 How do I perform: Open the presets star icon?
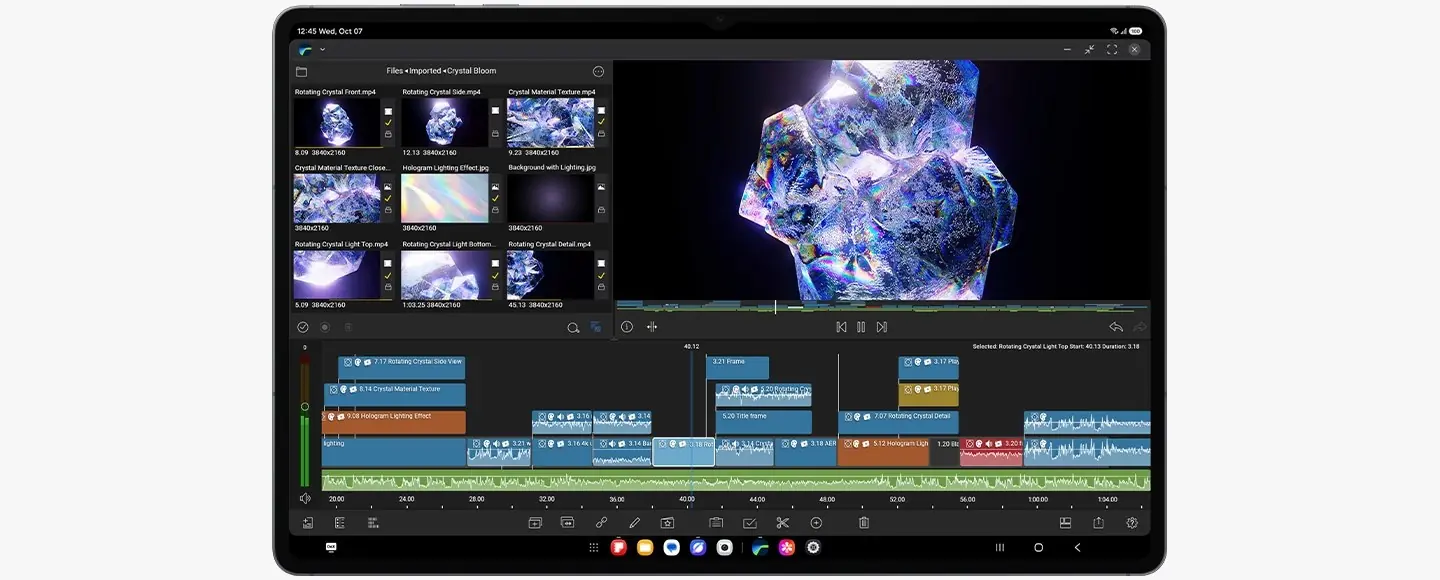[x=667, y=522]
